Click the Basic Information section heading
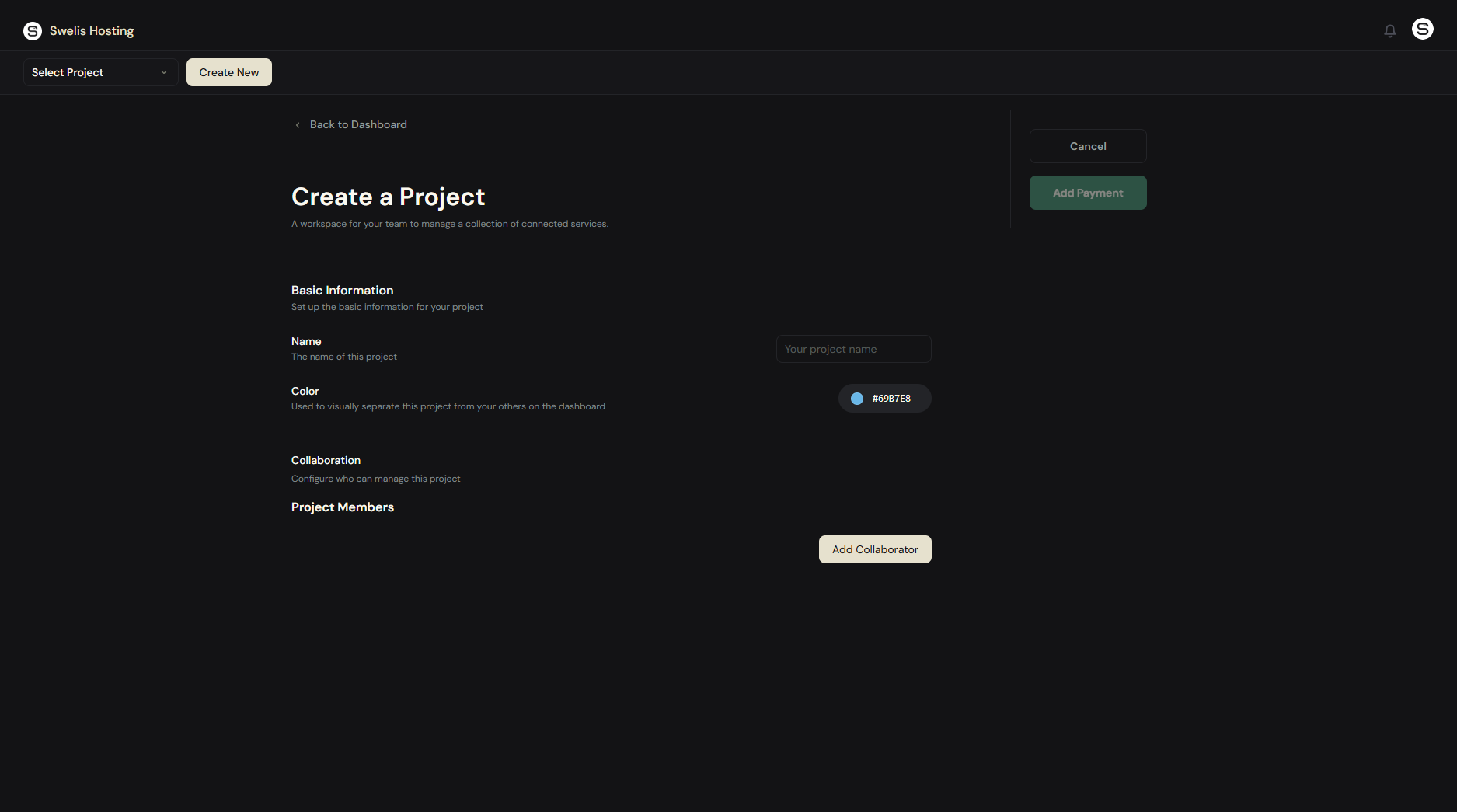 coord(342,291)
